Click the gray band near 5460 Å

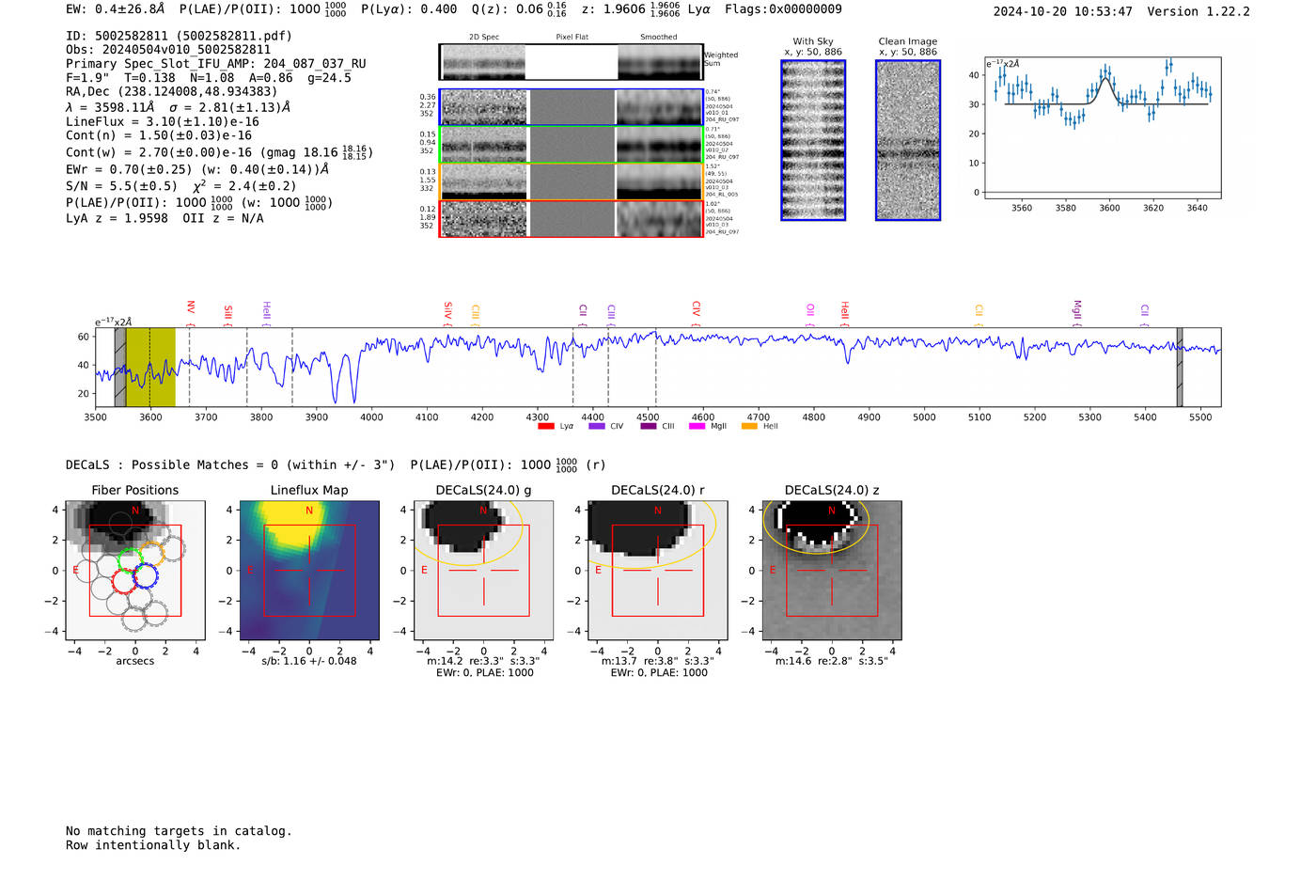click(x=1180, y=367)
